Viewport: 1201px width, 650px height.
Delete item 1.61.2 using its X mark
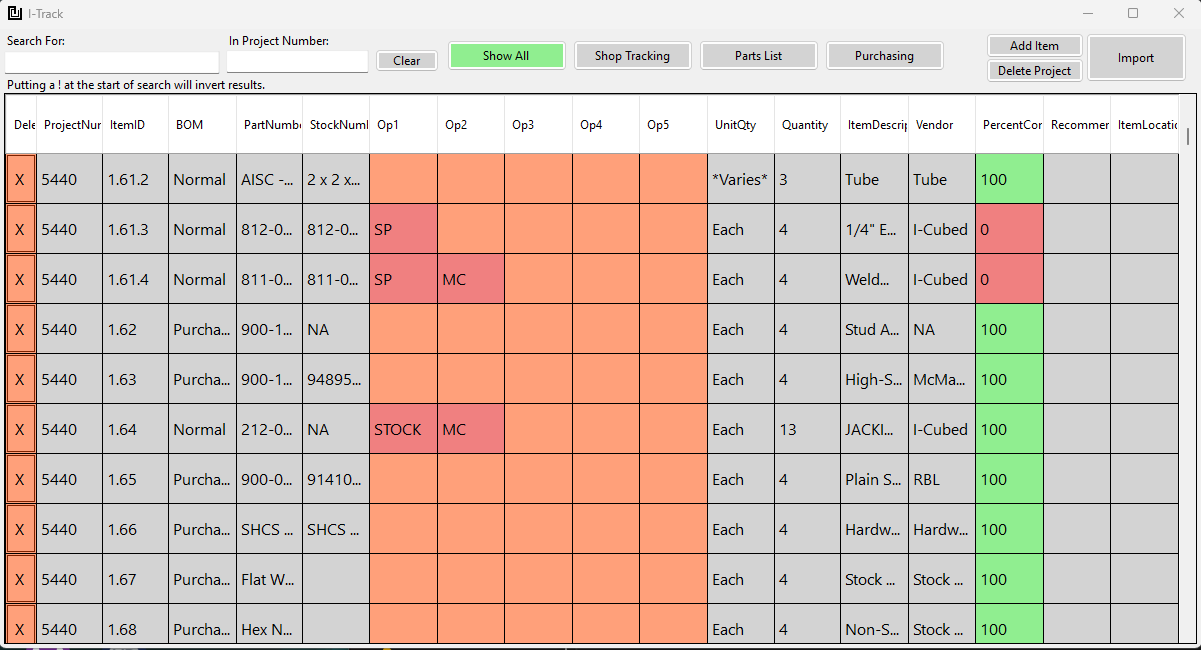(x=19, y=179)
